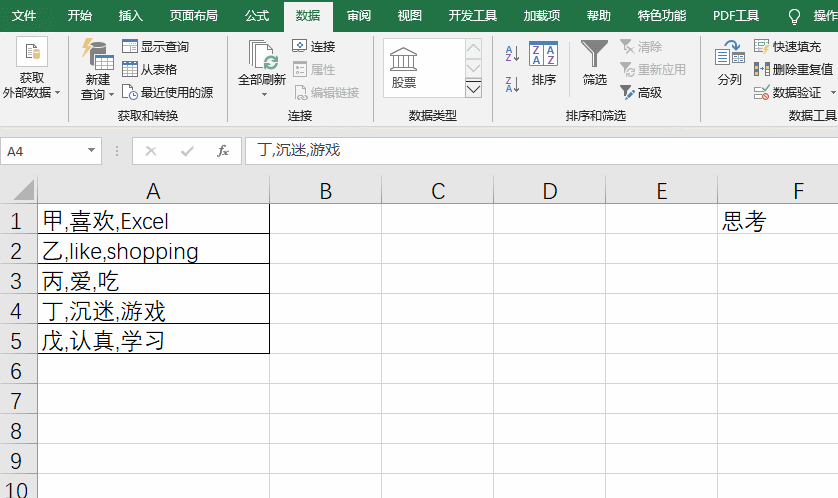This screenshot has width=838, height=498.
Task: Open the New Query button
Action: pyautogui.click(x=97, y=69)
